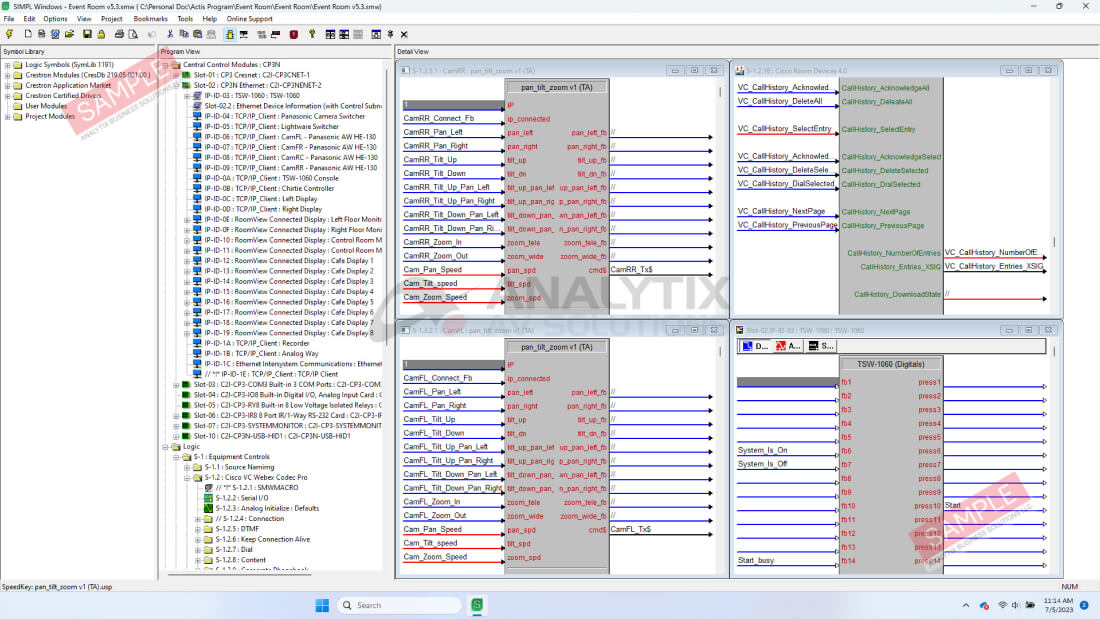Click the network diagram toolbar icon beside the chip
The image size is (1100, 619).
point(243,34)
